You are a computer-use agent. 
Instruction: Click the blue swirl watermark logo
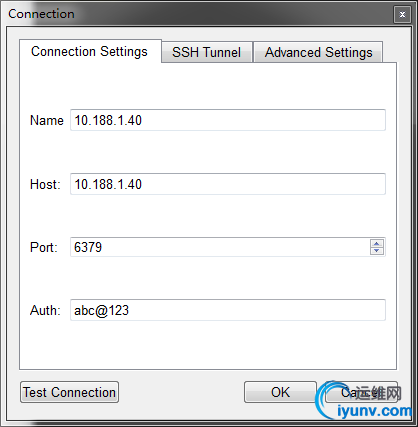click(x=327, y=400)
